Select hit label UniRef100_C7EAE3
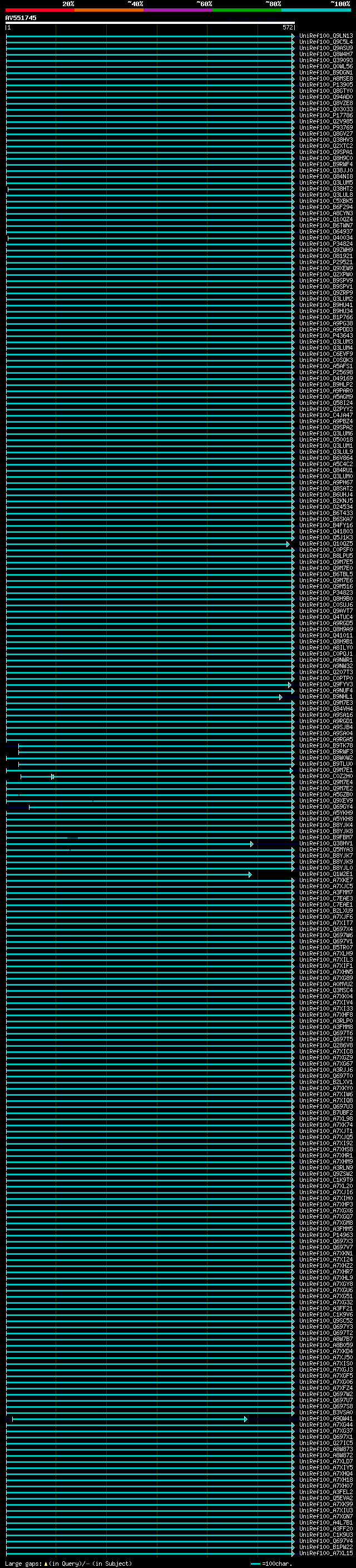This screenshot has width=356, height=1568. (326, 899)
